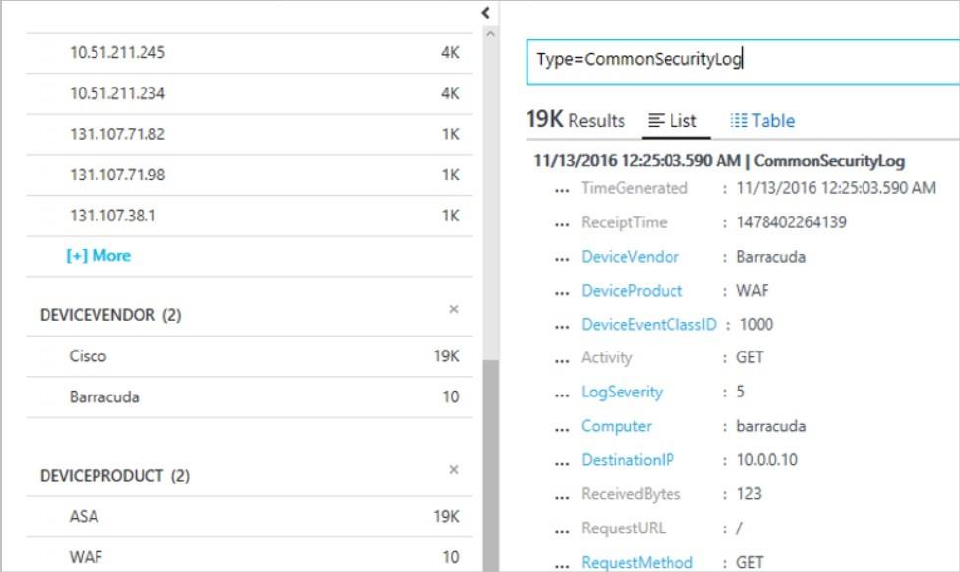The width and height of the screenshot is (960, 572).
Task: Filter by ASA device product
Action: (84, 517)
